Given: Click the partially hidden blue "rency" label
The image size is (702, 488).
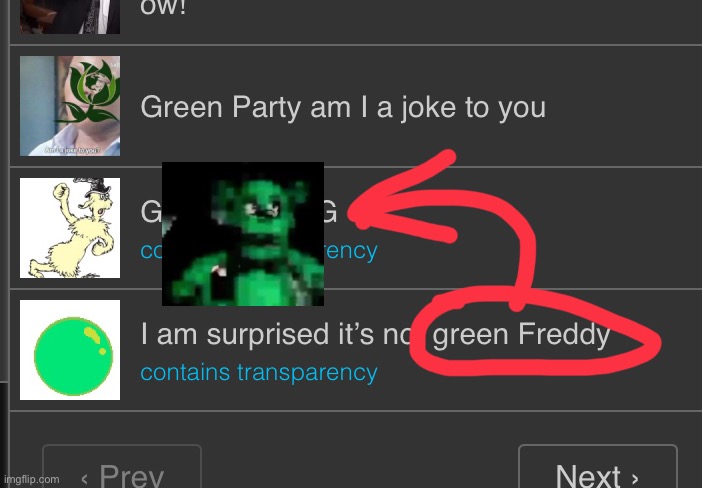Looking at the screenshot, I should click(x=351, y=251).
